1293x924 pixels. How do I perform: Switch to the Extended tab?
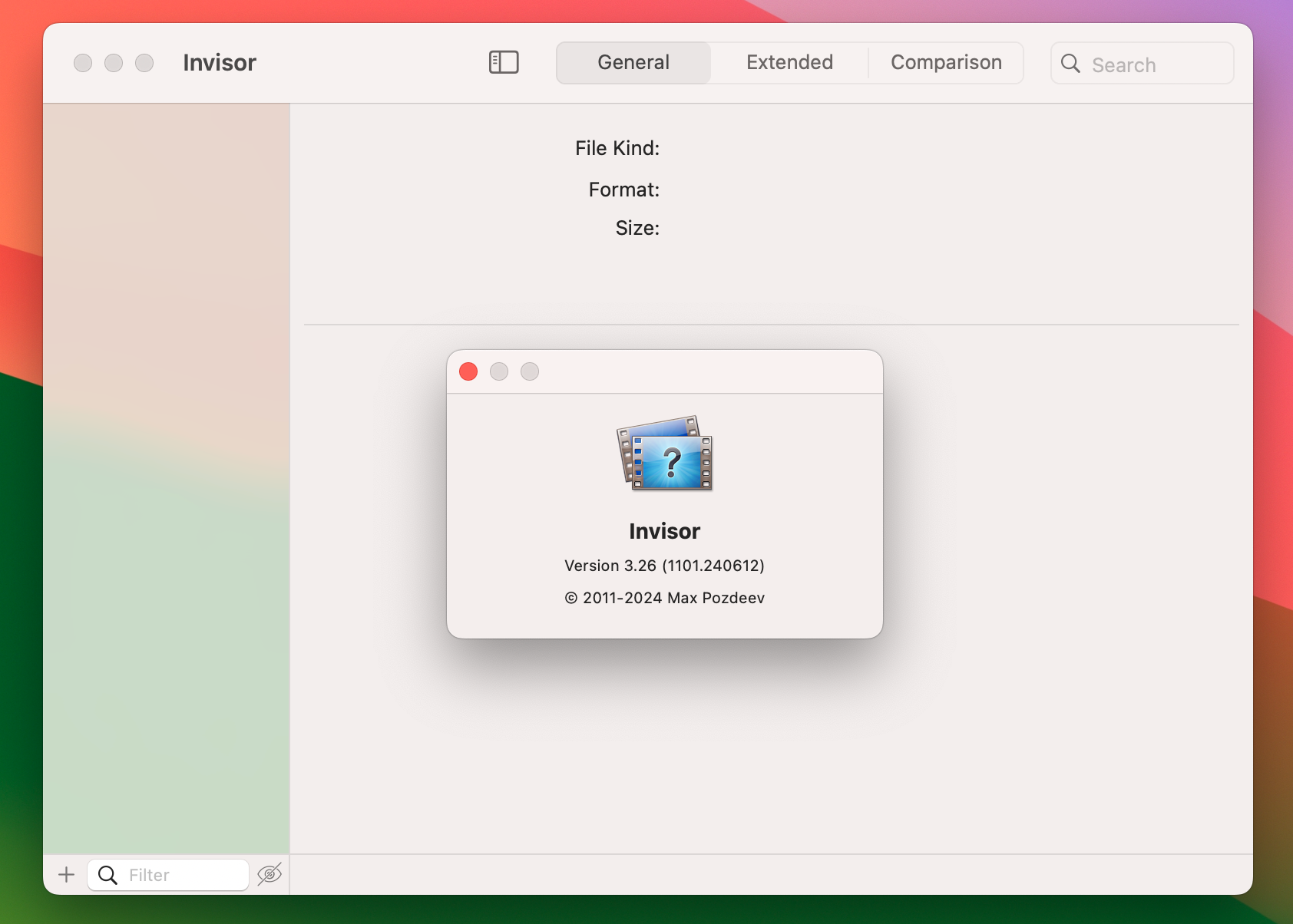(x=789, y=62)
